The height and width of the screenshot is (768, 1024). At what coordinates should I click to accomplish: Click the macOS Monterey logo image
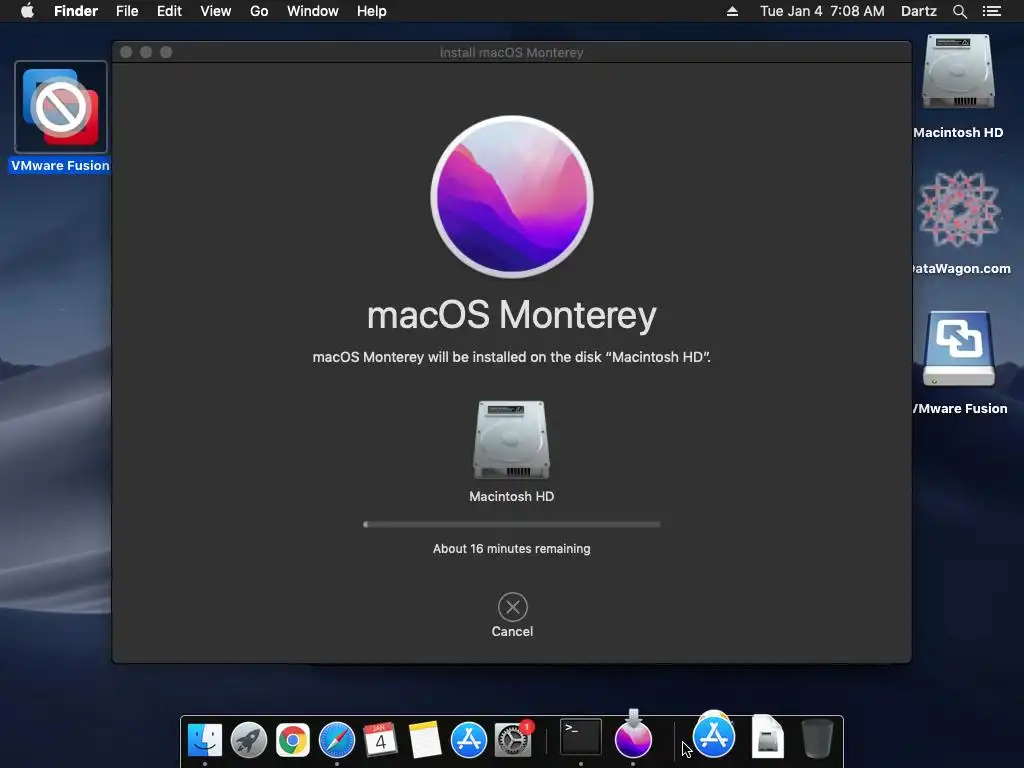click(x=512, y=197)
